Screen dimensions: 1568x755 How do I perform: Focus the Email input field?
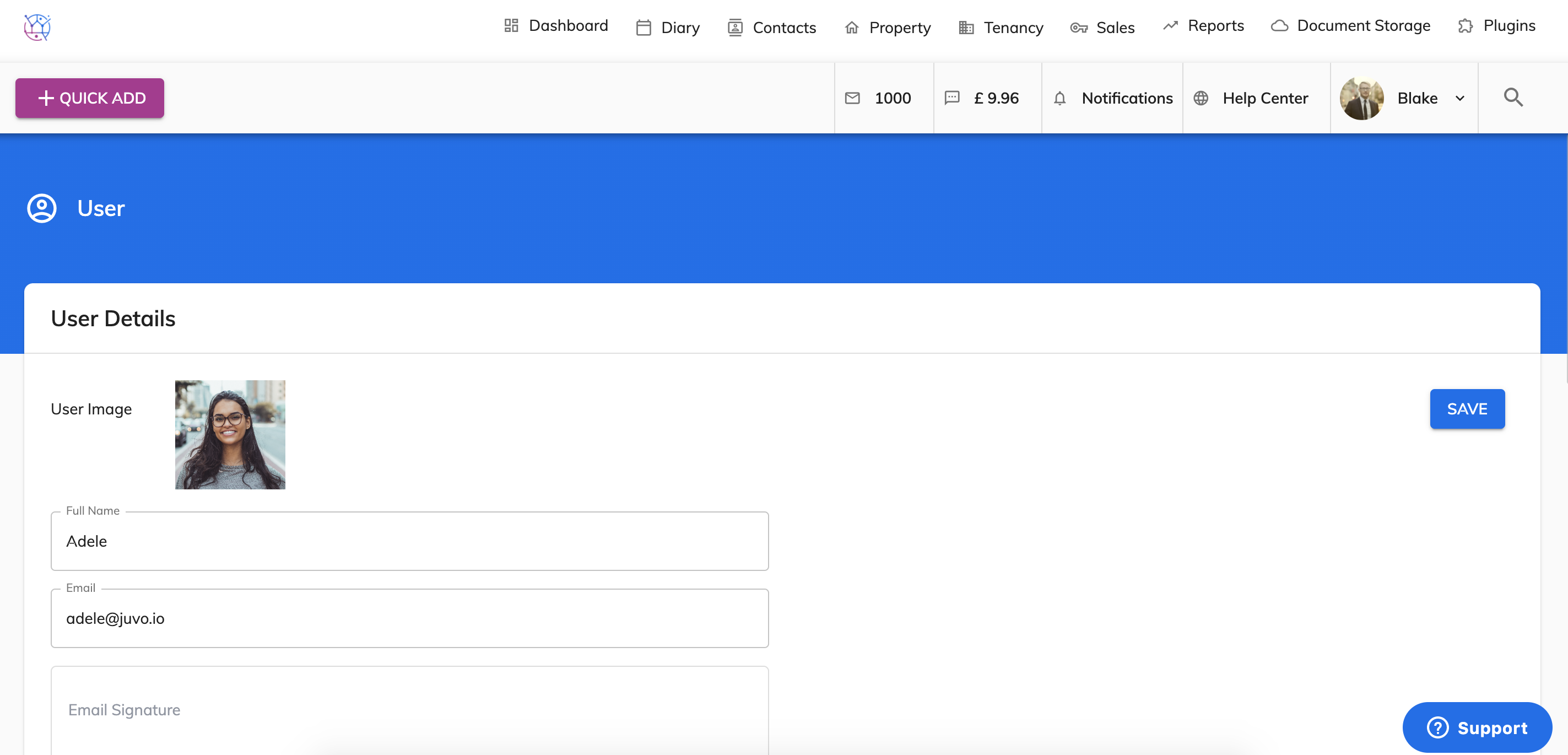409,618
